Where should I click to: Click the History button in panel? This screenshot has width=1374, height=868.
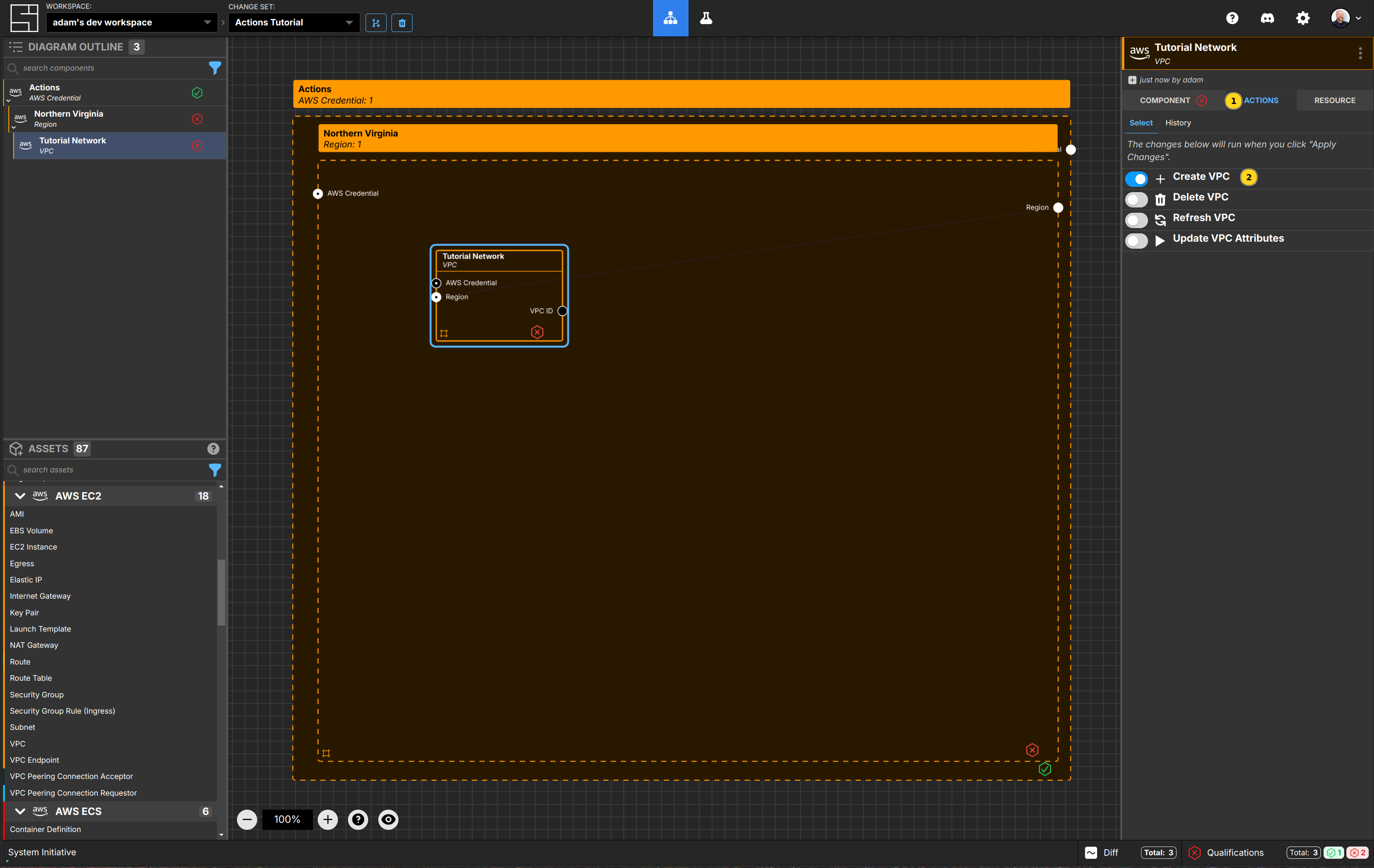point(1177,122)
